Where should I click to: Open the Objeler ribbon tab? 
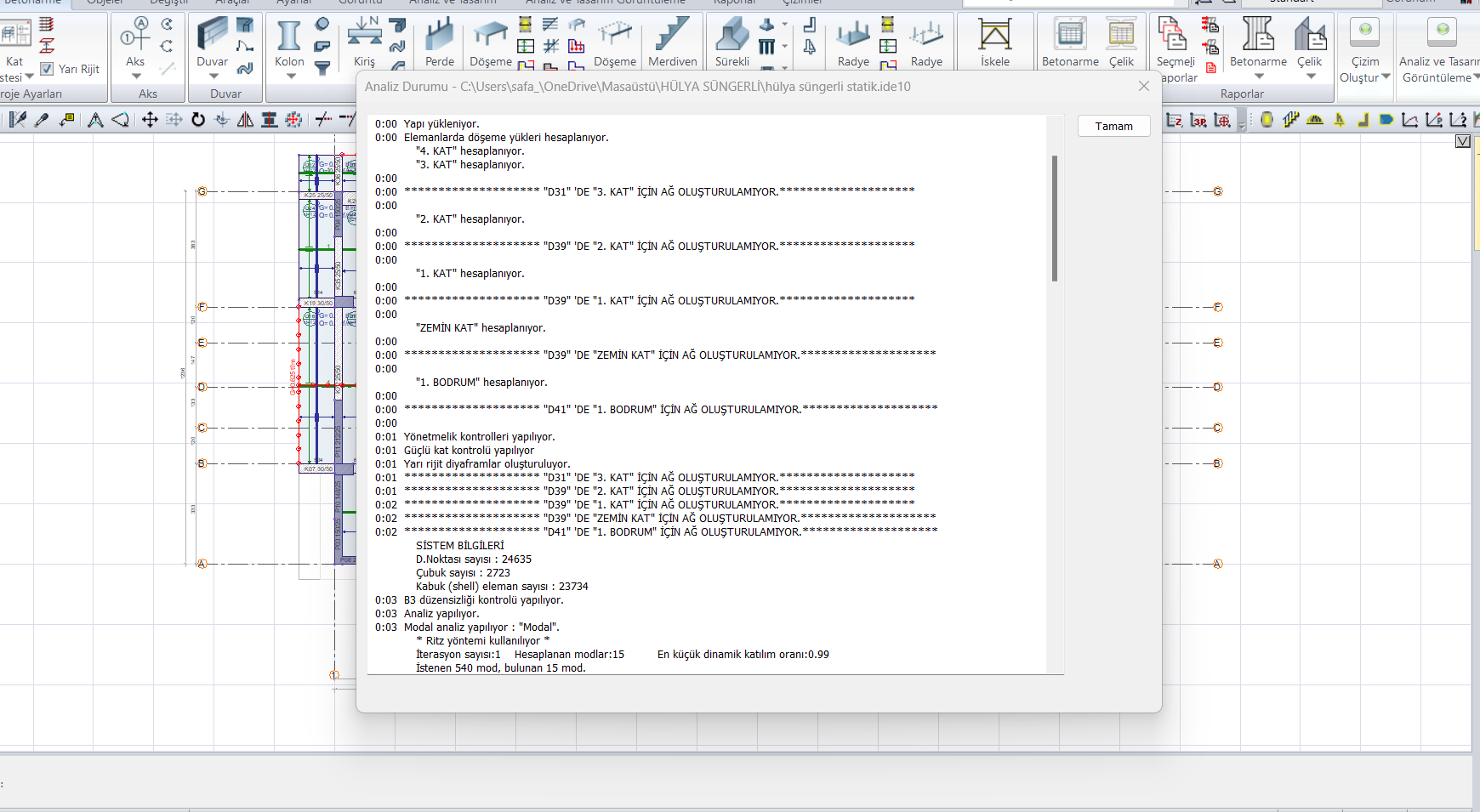click(105, 3)
